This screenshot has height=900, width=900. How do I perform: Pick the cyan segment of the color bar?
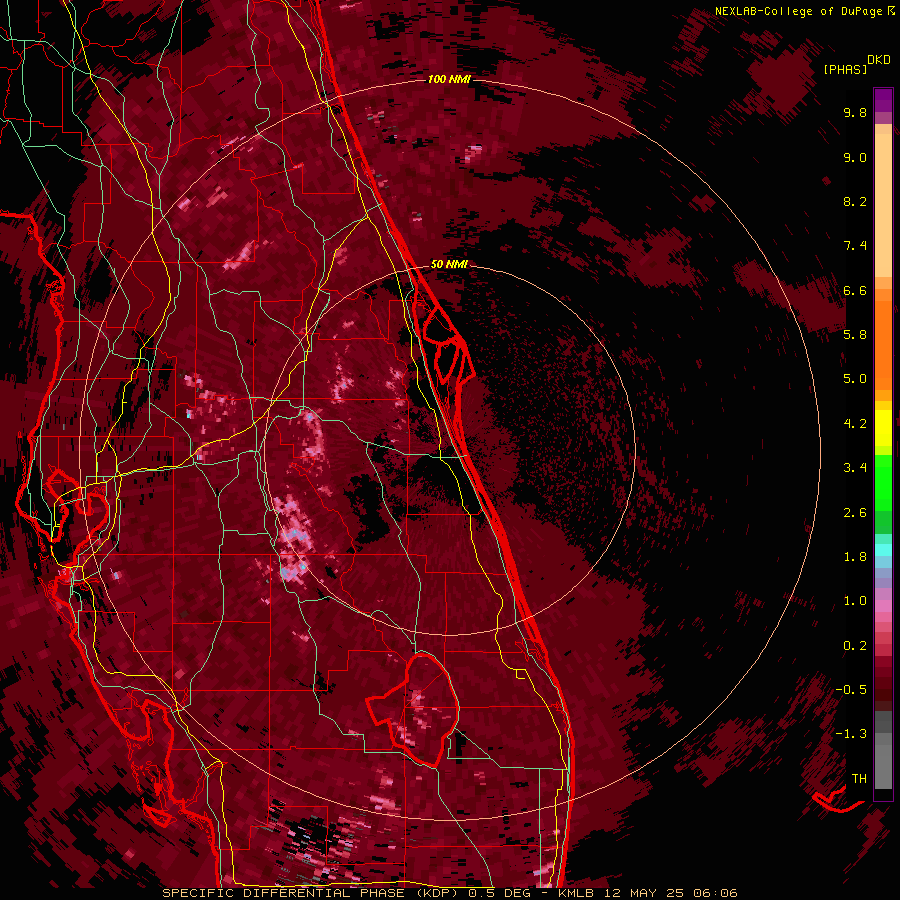(x=883, y=550)
